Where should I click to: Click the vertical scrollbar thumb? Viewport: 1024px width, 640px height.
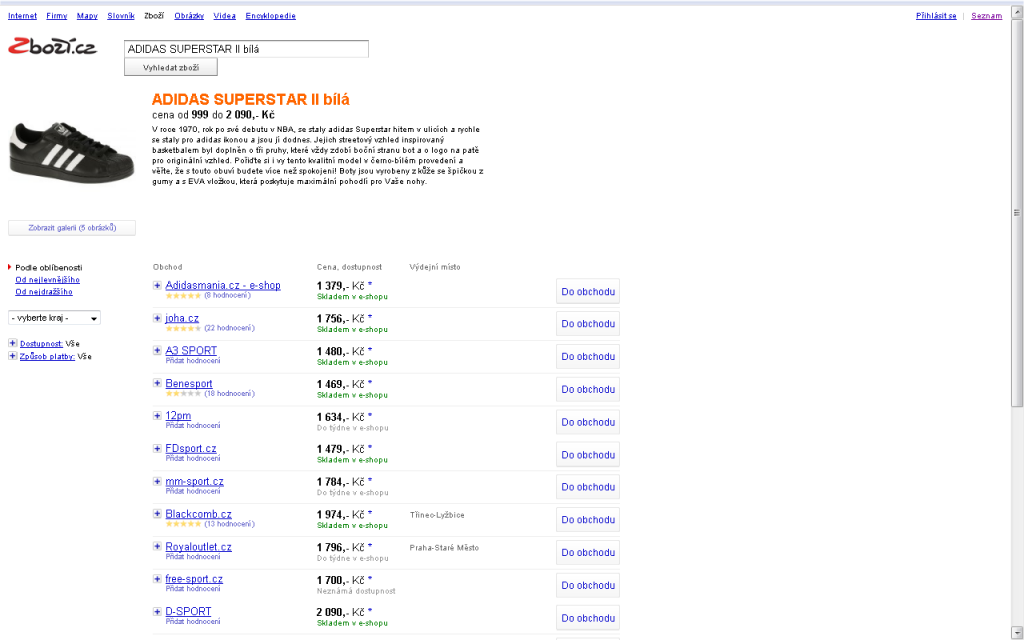click(x=1017, y=212)
